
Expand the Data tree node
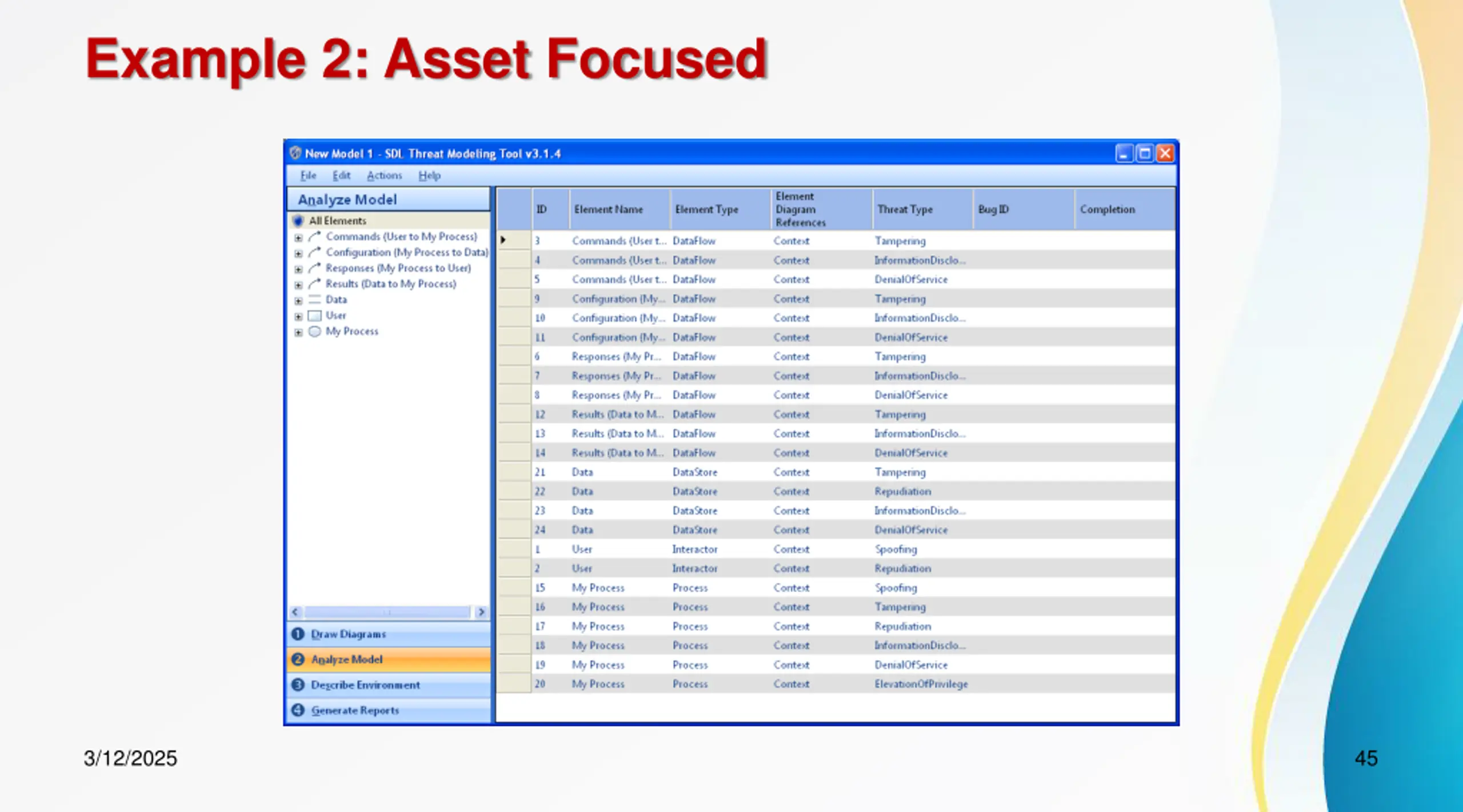pyautogui.click(x=298, y=301)
